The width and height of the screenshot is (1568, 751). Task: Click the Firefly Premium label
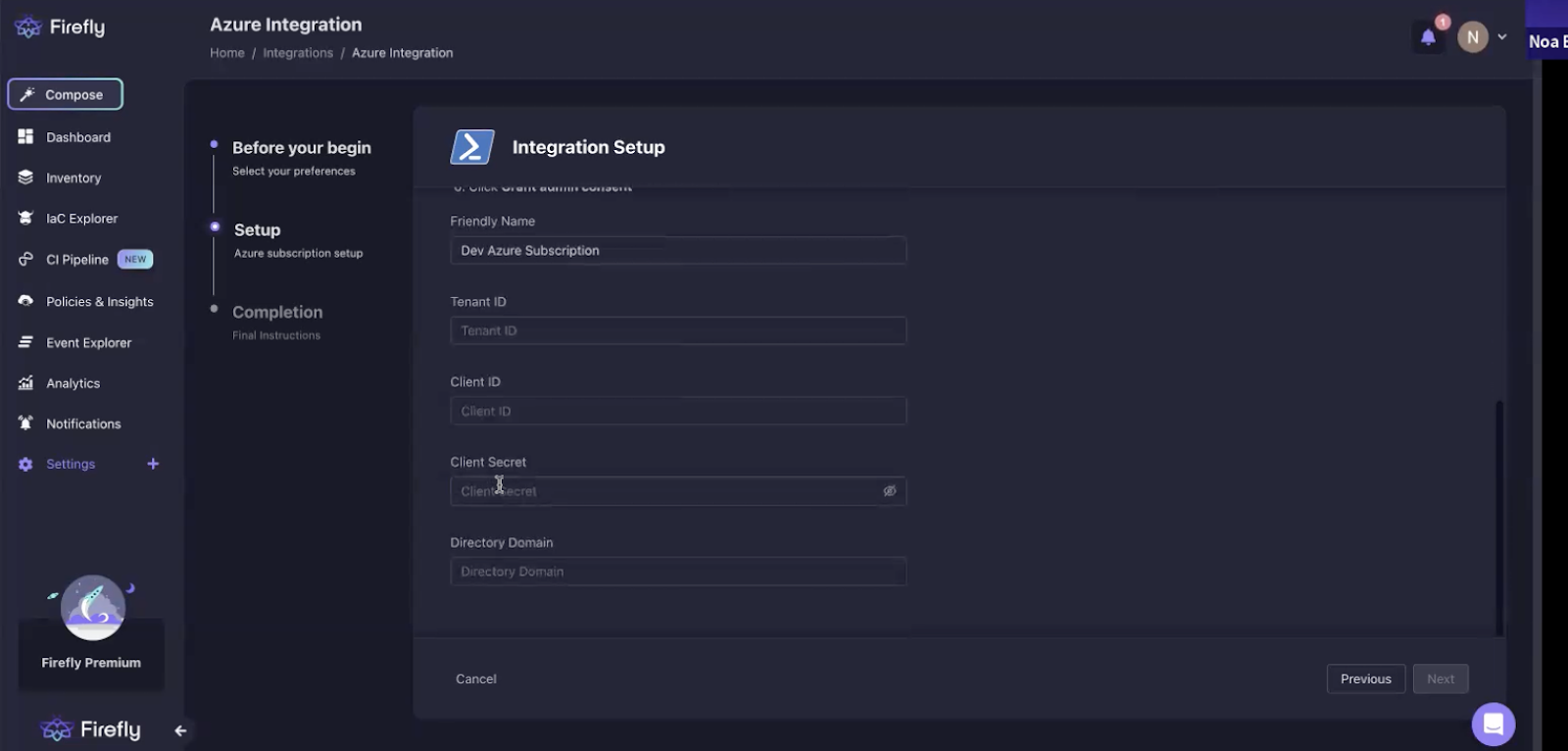click(x=91, y=663)
